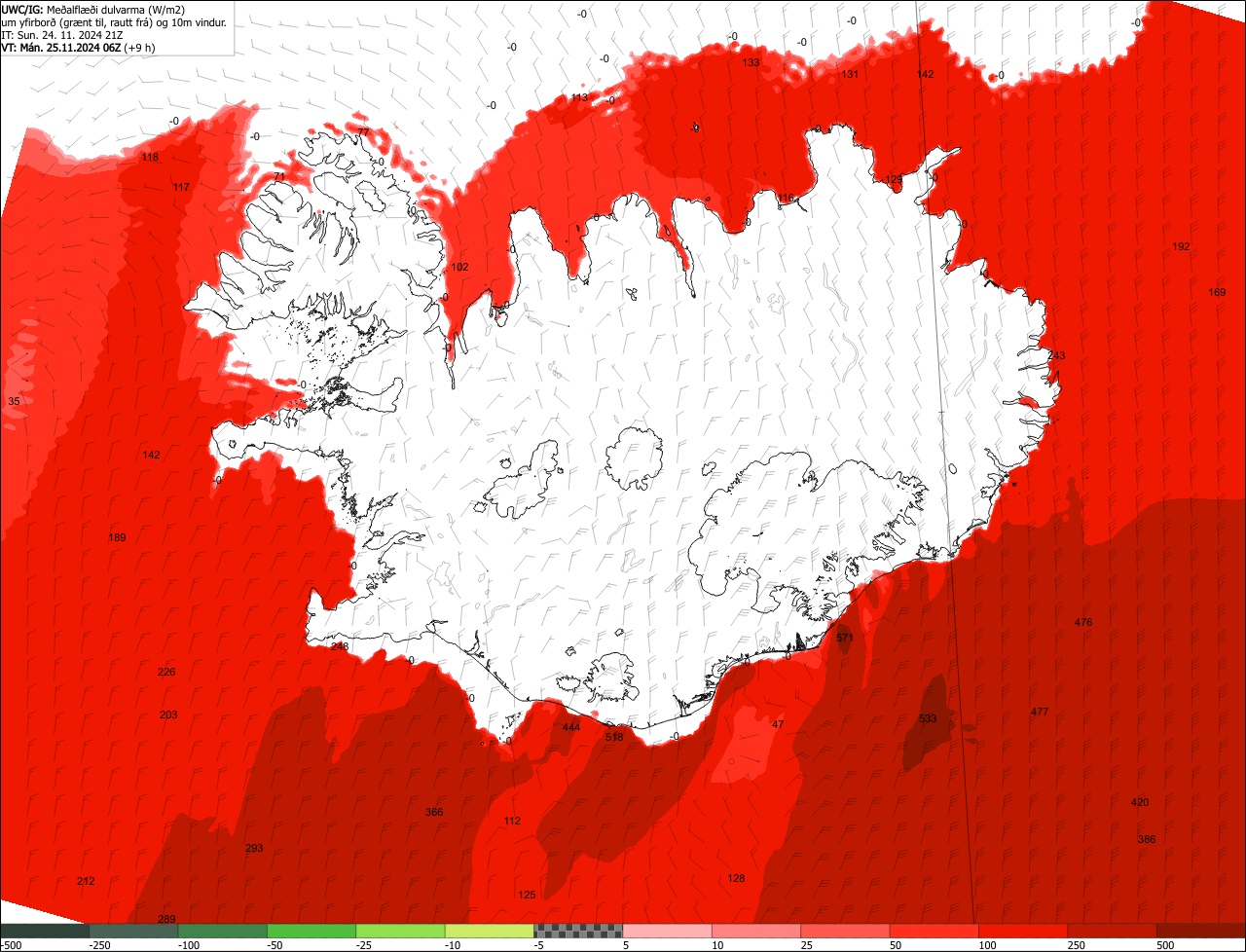Click the 100 to 250 red legend swatch
This screenshot has height=952, width=1246.
tap(1023, 931)
